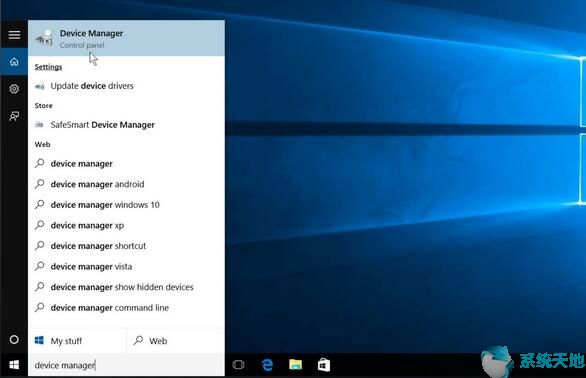Focus the search box containing device manager
The width and height of the screenshot is (586, 378).
126,365
